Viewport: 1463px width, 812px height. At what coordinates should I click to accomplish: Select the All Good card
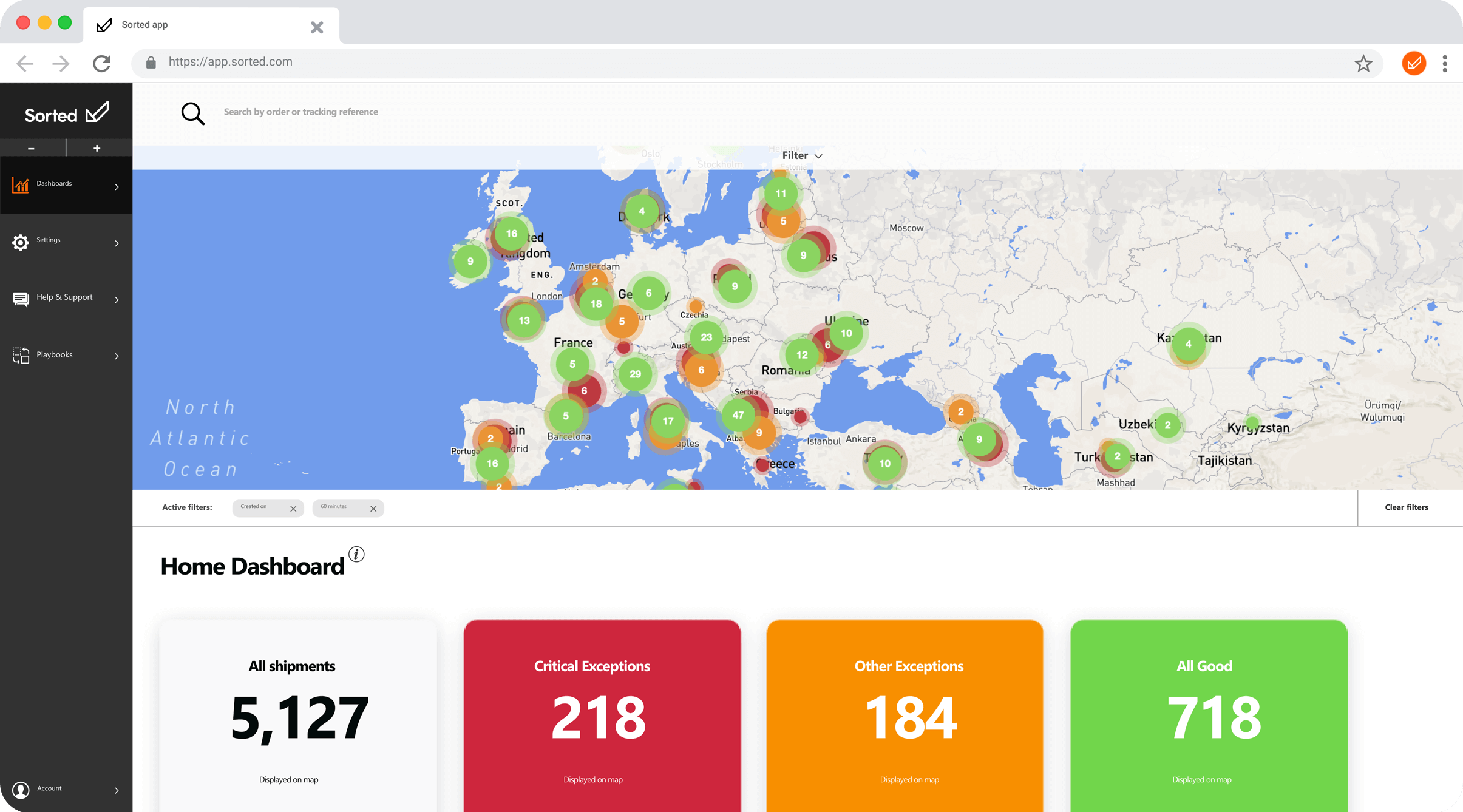(x=1209, y=716)
